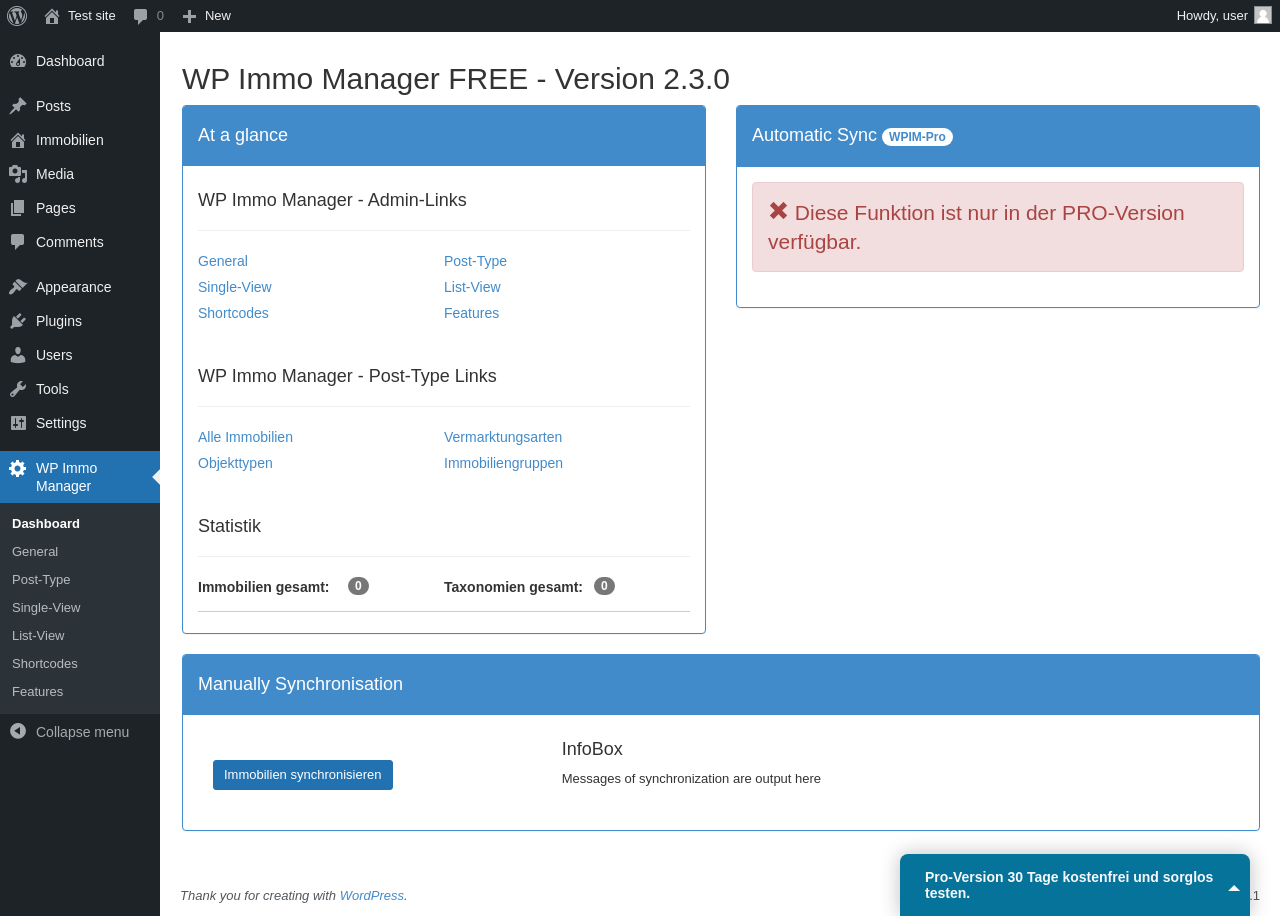
Task: Open the Media menu
Action: pyautogui.click(x=80, y=174)
